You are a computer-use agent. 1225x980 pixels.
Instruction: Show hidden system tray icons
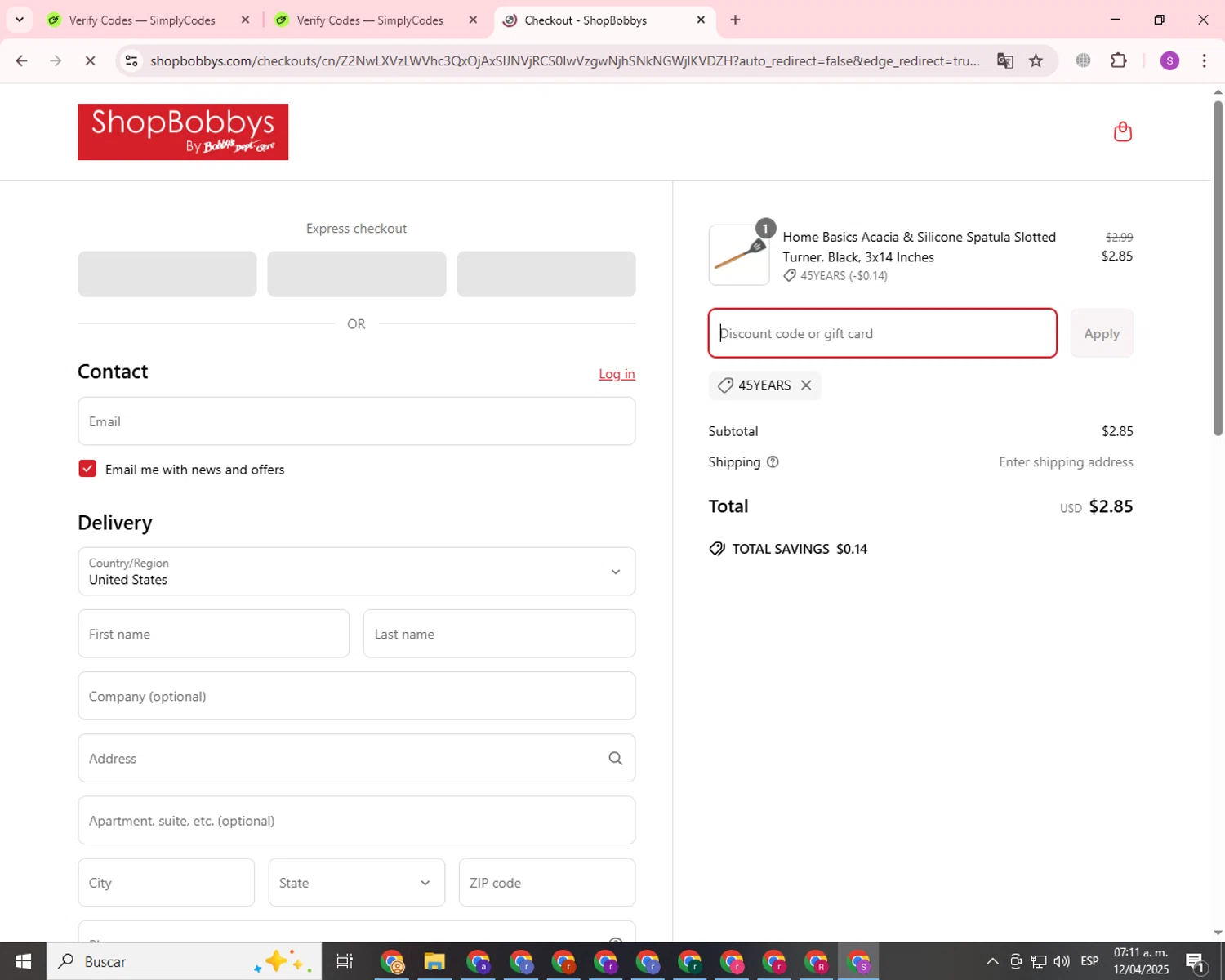(x=992, y=961)
